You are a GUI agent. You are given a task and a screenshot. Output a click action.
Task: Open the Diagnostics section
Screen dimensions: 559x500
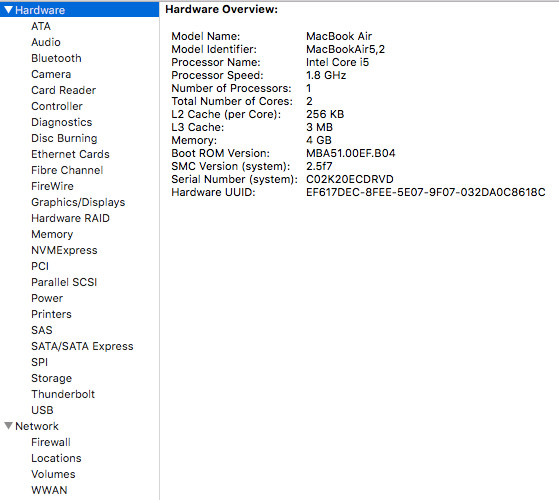(x=62, y=122)
